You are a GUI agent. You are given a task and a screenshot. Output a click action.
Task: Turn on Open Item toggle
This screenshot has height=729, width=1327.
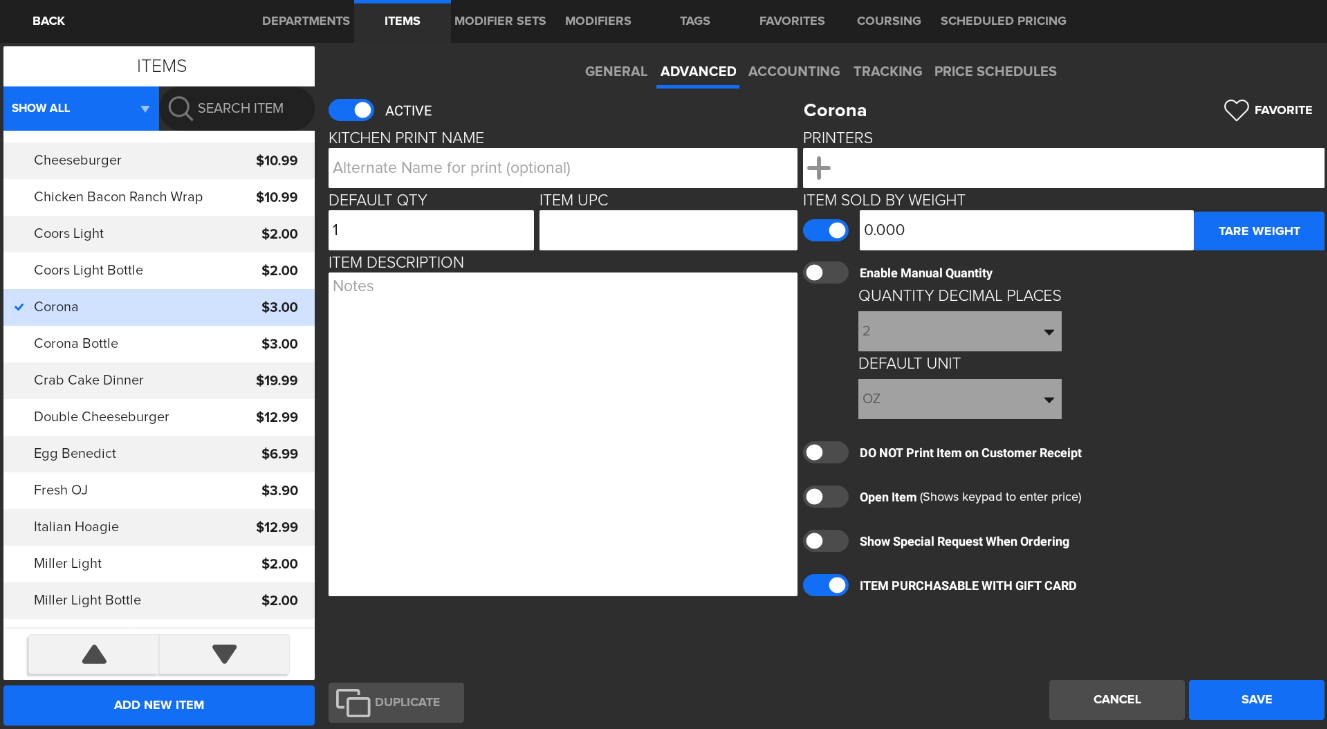click(x=826, y=497)
